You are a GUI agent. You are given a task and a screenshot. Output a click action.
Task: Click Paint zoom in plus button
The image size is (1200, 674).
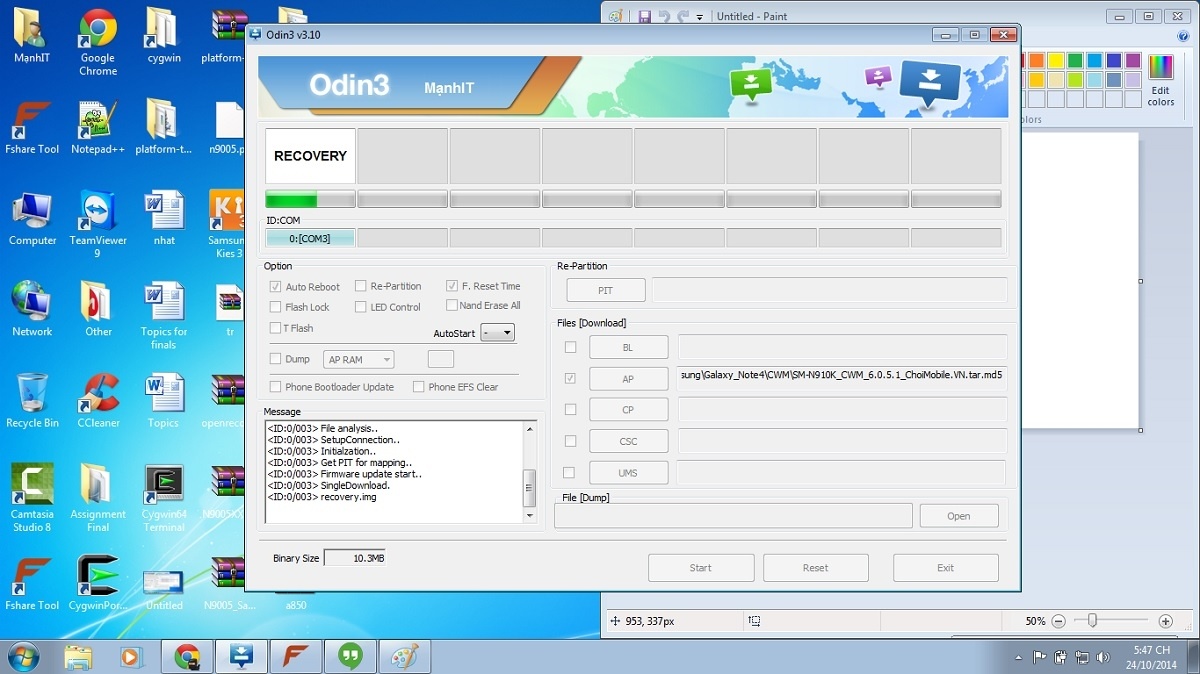[1166, 621]
